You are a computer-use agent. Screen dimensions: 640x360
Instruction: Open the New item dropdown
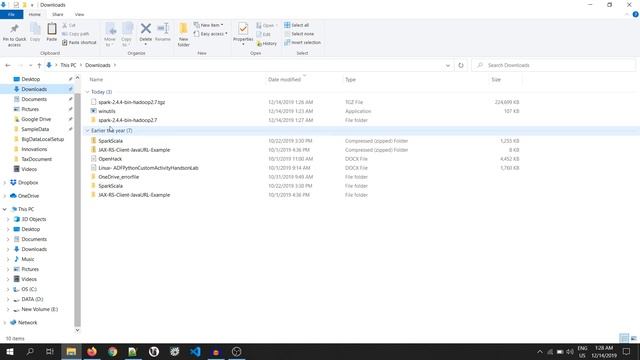click(209, 25)
